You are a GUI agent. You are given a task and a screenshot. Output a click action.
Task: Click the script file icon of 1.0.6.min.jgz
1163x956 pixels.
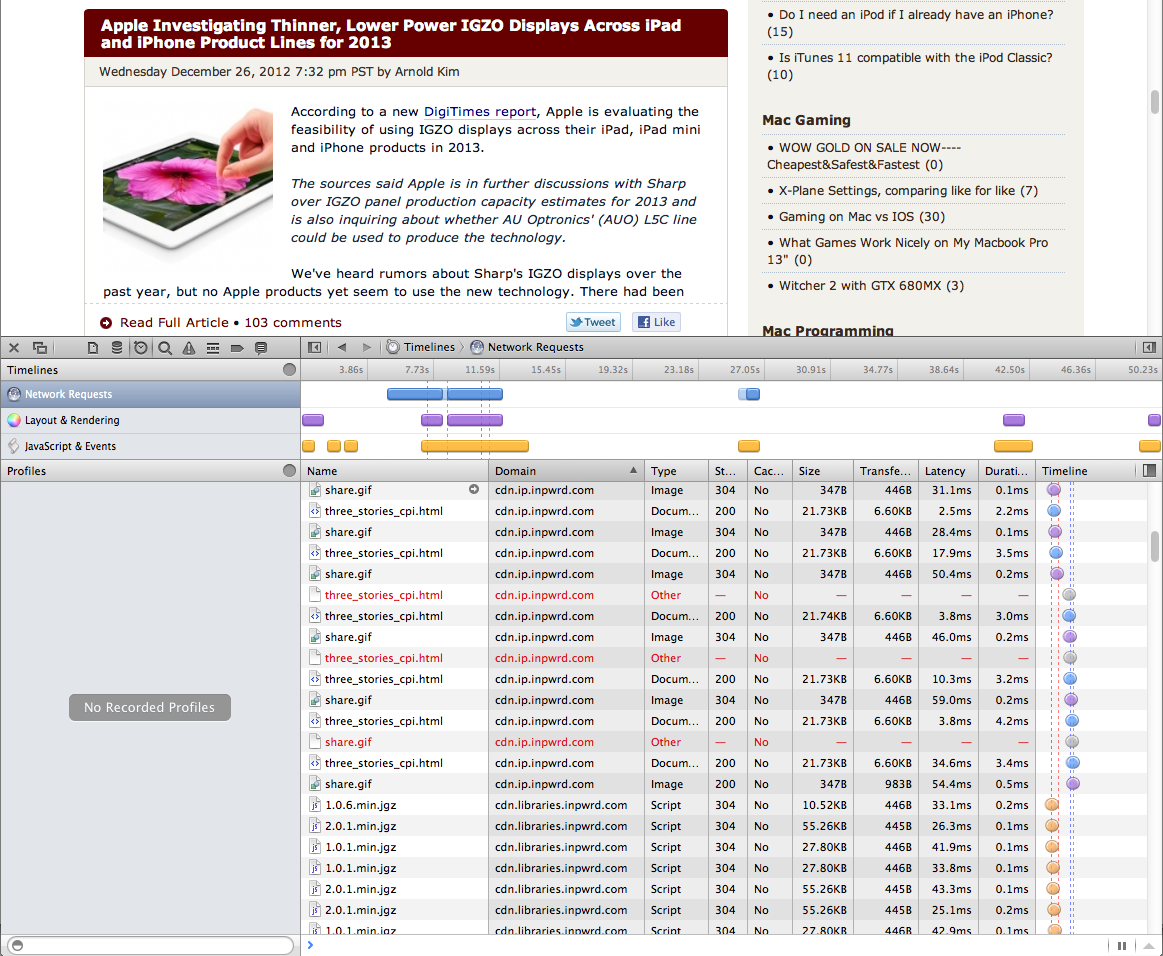point(315,805)
